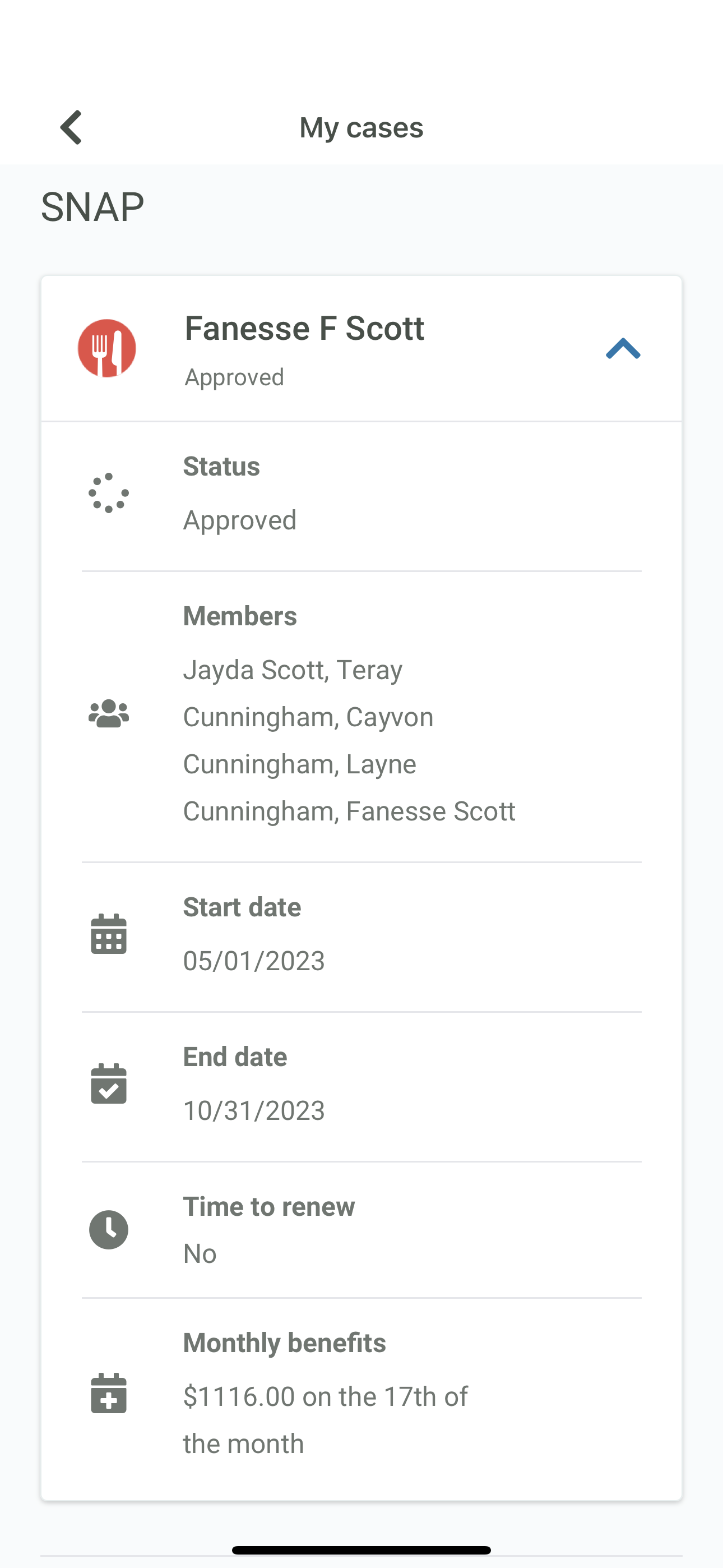
Task: Tap the End date calendar check icon
Action: (109, 1083)
